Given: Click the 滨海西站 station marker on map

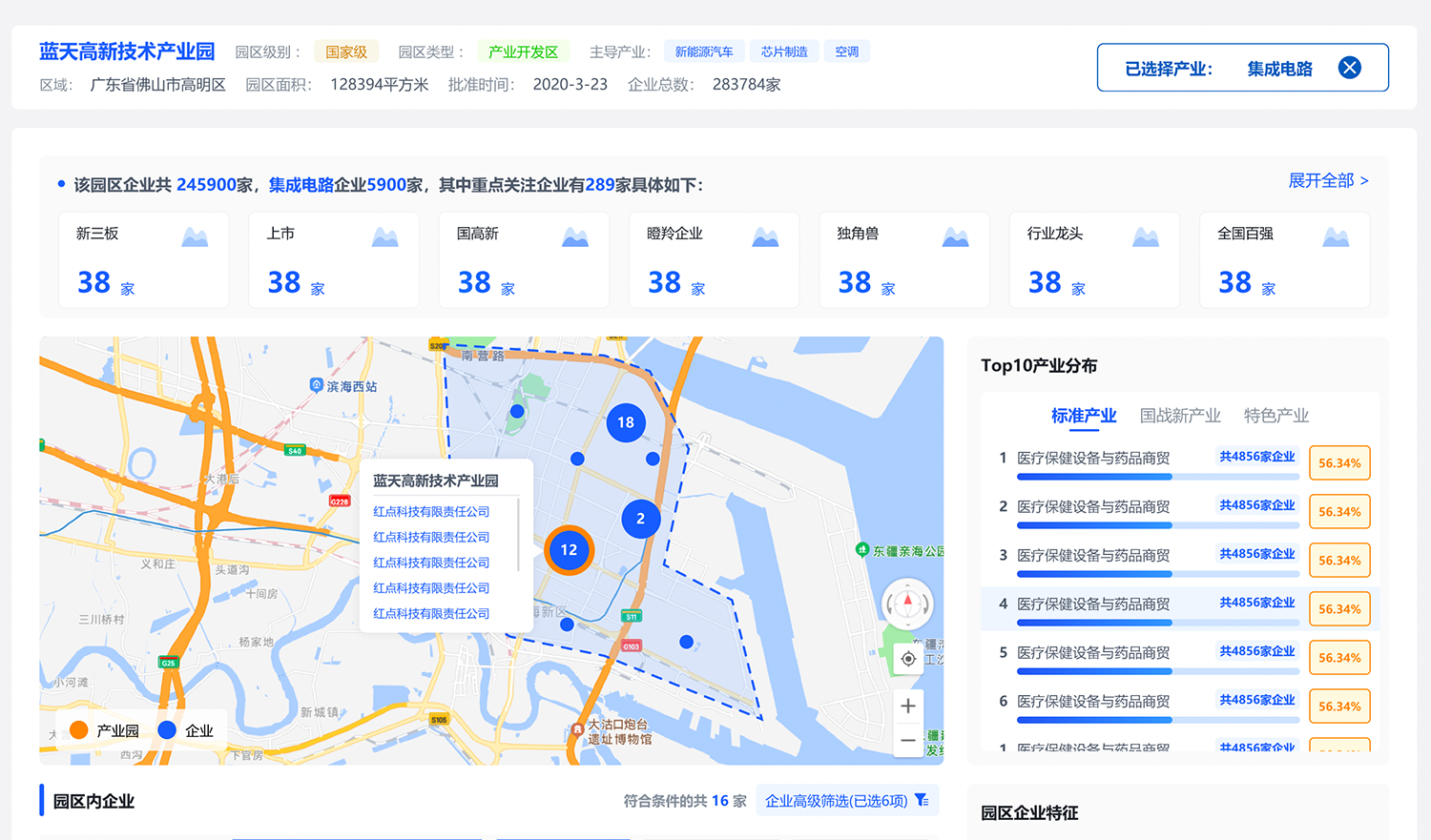Looking at the screenshot, I should (317, 385).
